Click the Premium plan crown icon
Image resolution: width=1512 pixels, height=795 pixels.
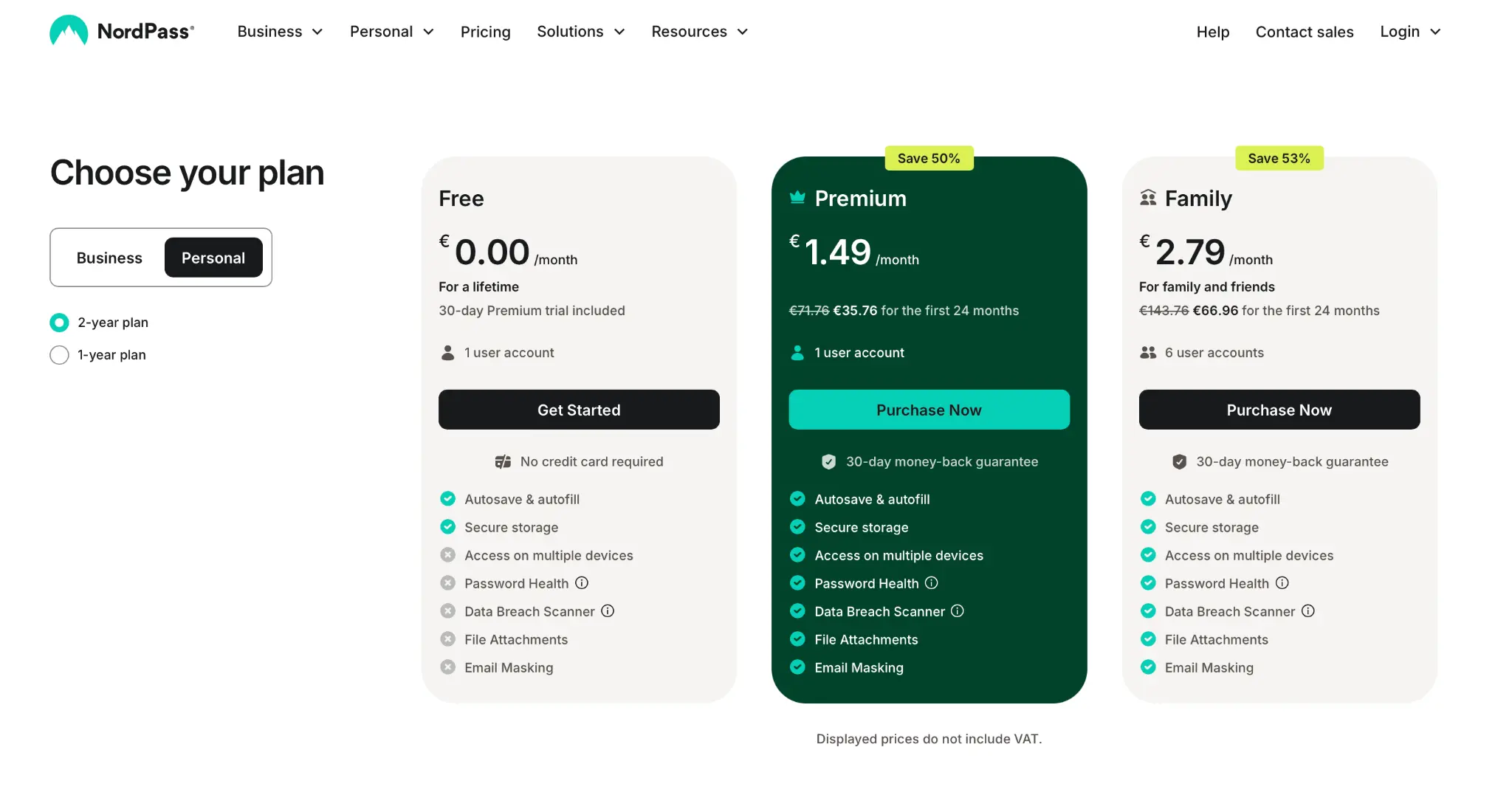click(797, 197)
